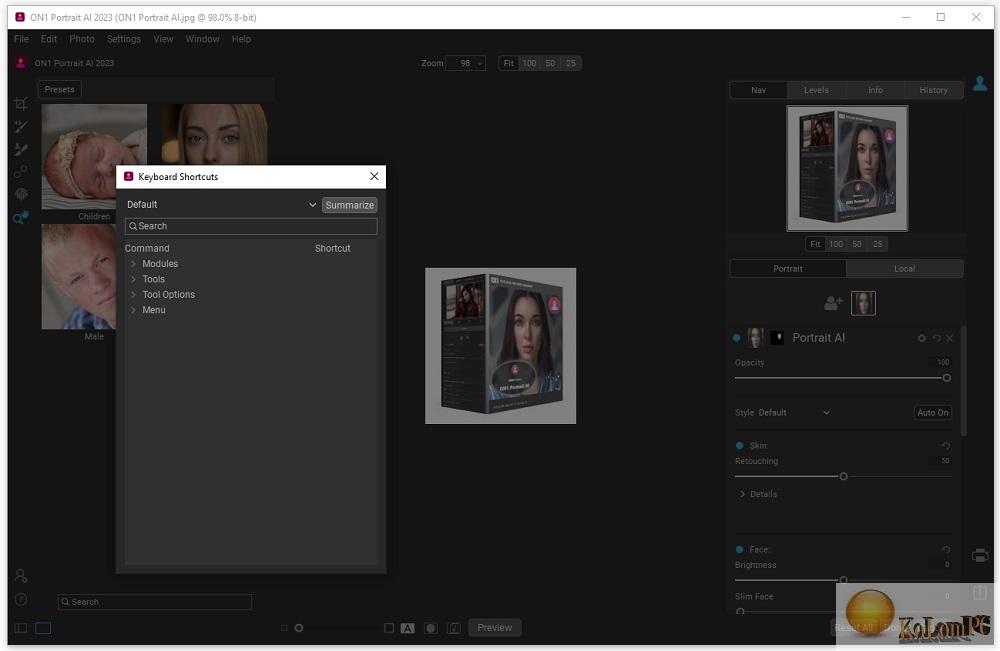Select the Zoom magnifier tool
Viewport: 1000px width, 651px height.
[x=20, y=218]
